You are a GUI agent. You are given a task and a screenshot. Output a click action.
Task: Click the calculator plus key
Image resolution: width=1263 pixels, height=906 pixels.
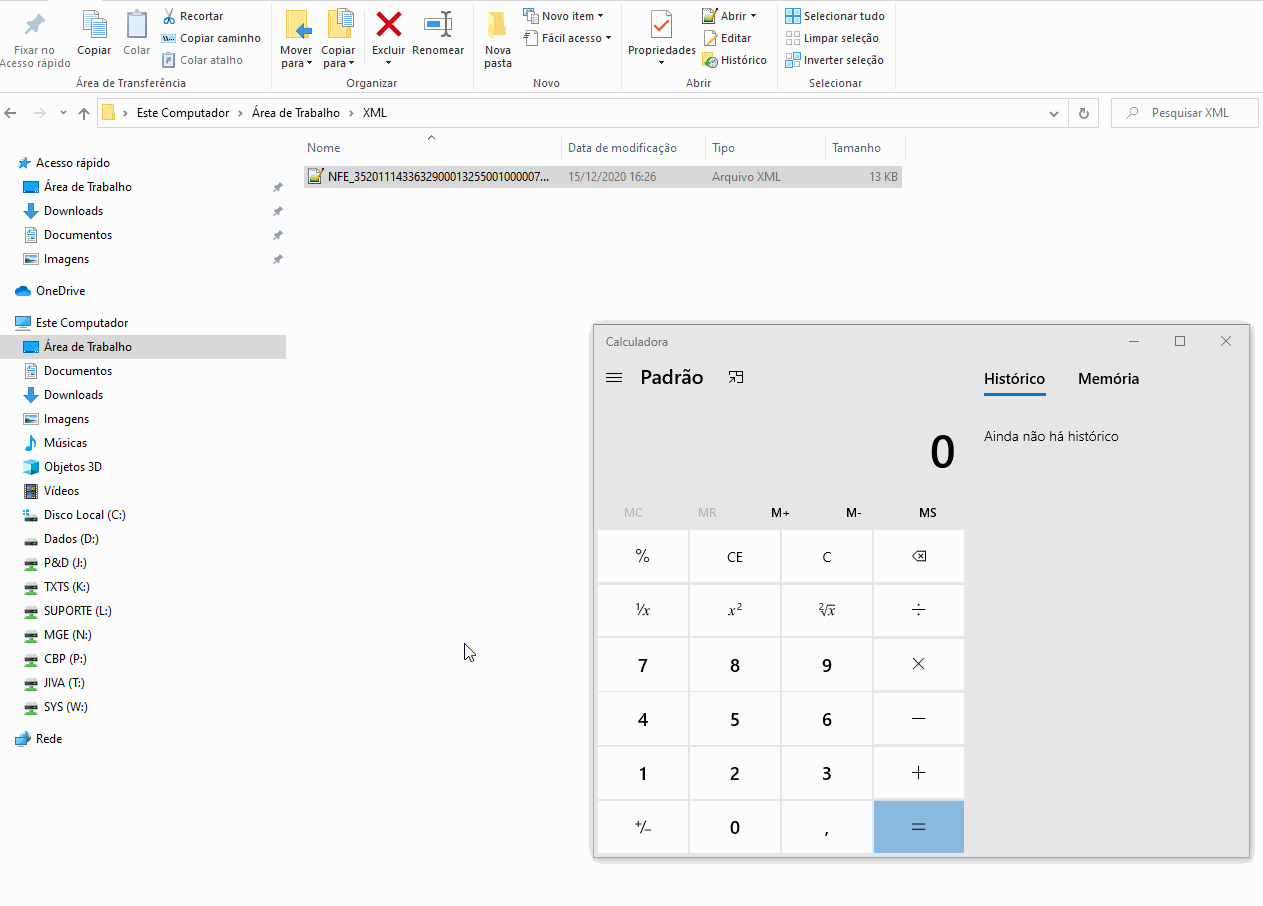click(919, 773)
